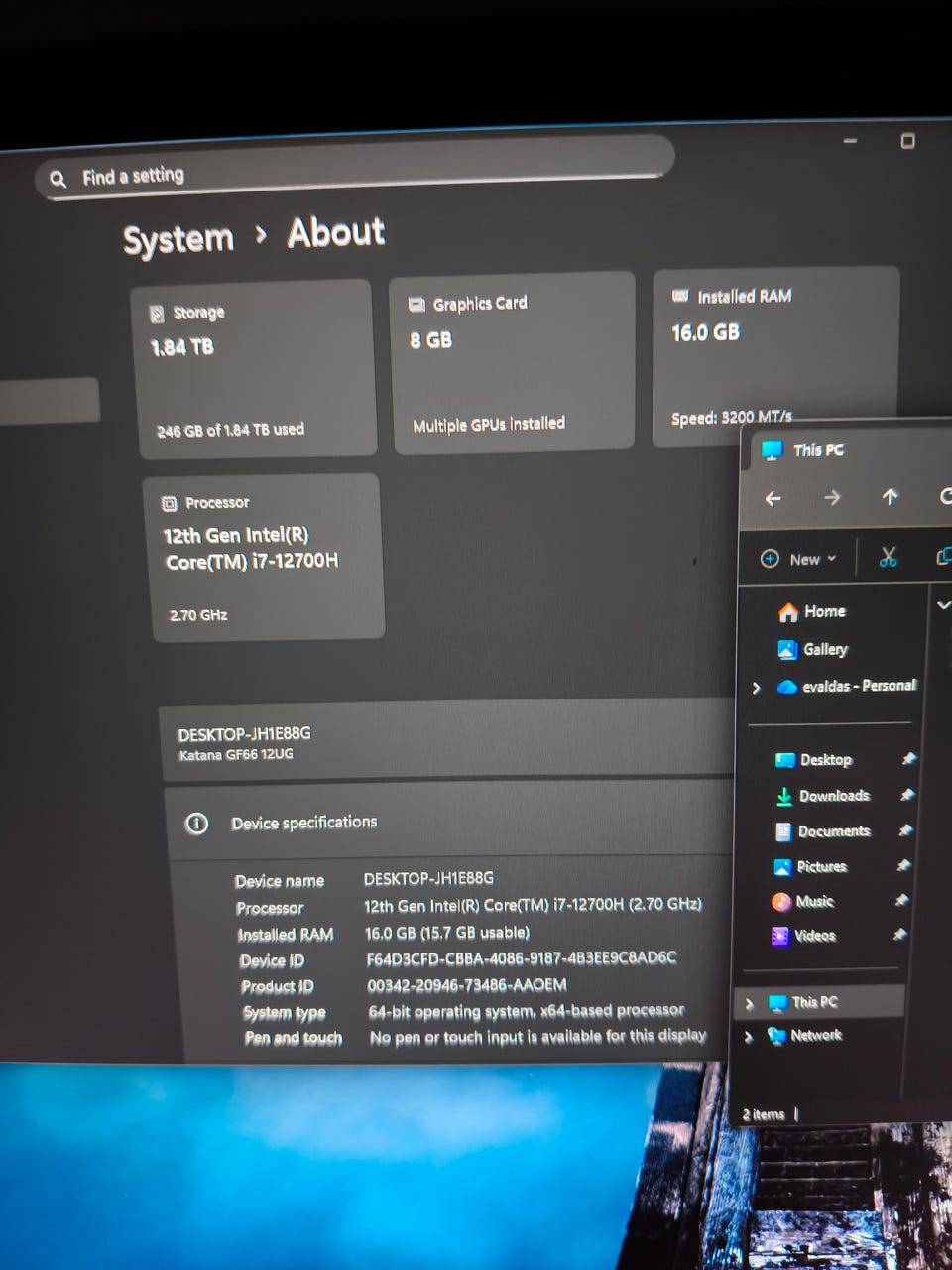The image size is (952, 1270).
Task: Click the Cut scissors icon in File Explorer
Action: pos(888,557)
